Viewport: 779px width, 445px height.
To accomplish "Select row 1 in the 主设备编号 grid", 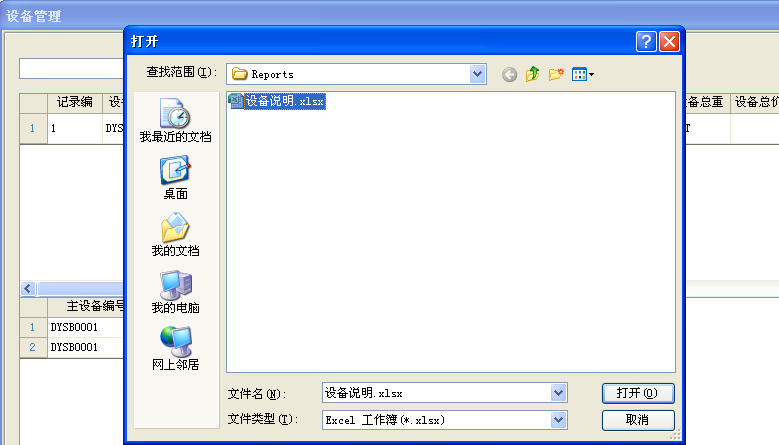I will [31, 327].
